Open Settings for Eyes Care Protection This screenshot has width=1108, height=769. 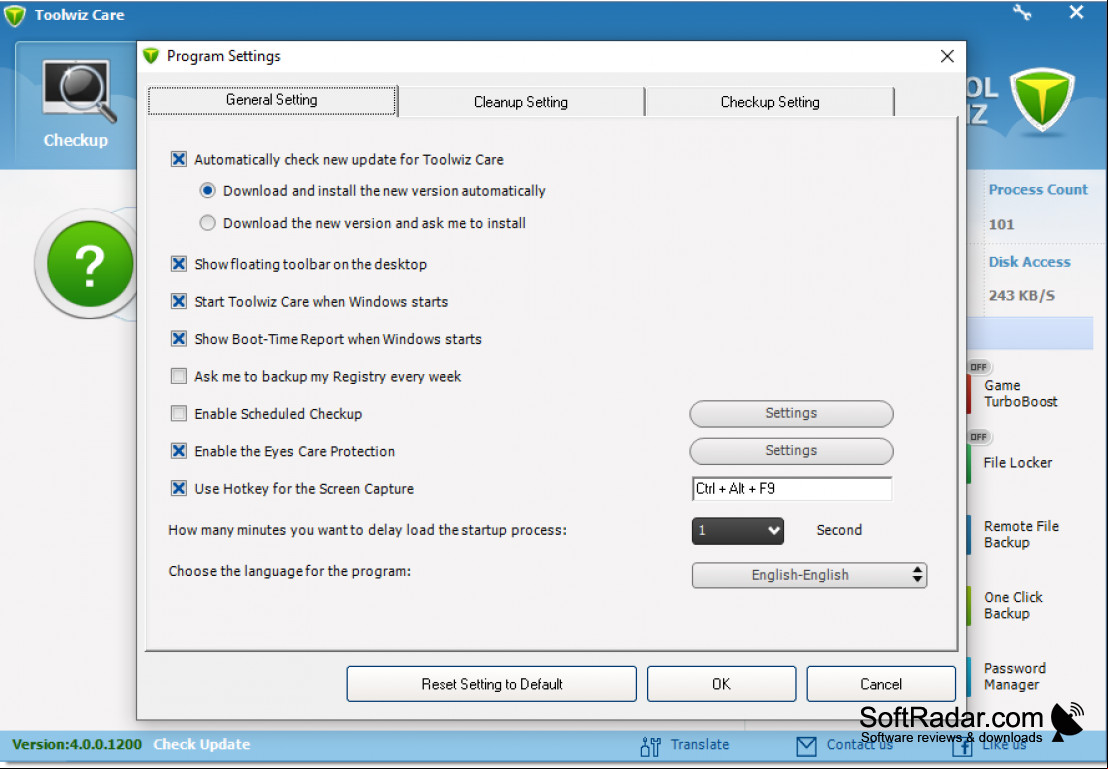point(791,451)
